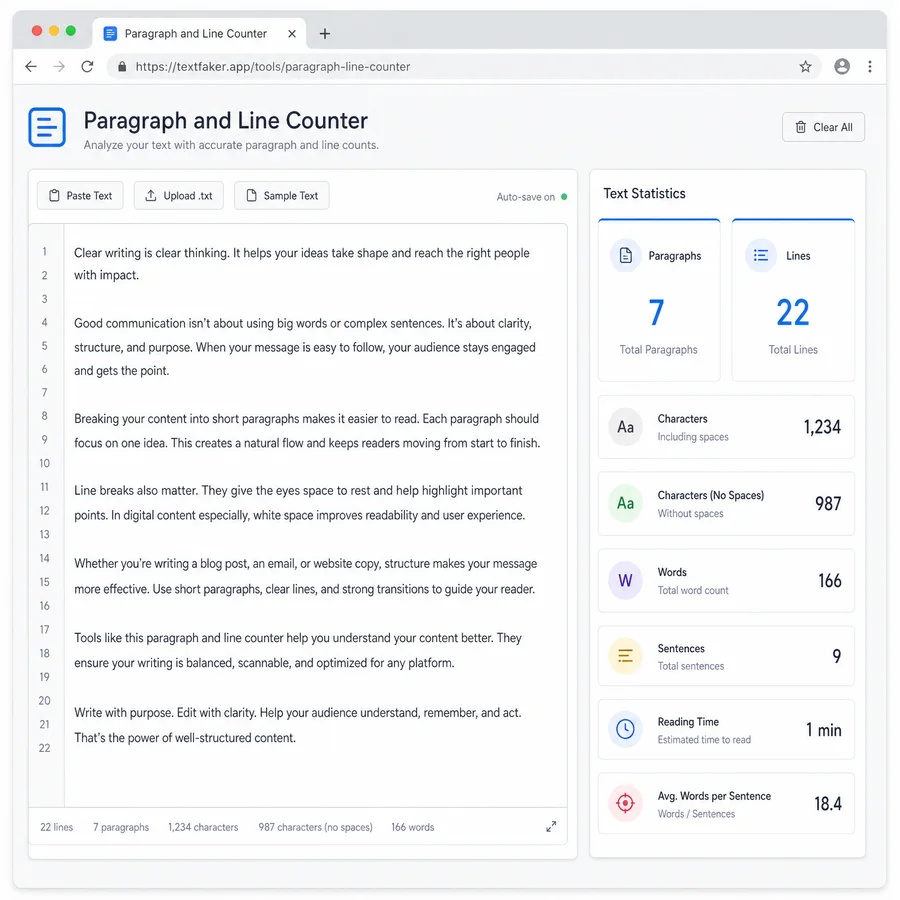The image size is (900, 900).
Task: Click the grey Aa Characters icon
Action: click(625, 427)
